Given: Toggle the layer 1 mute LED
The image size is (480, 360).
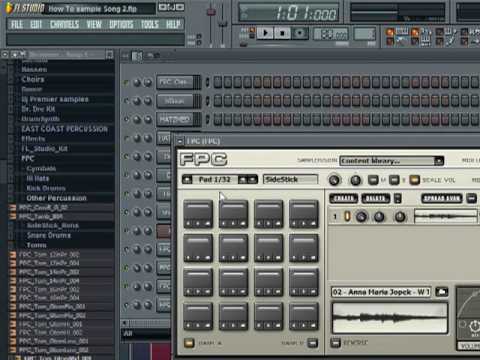Looking at the screenshot, I should [347, 217].
